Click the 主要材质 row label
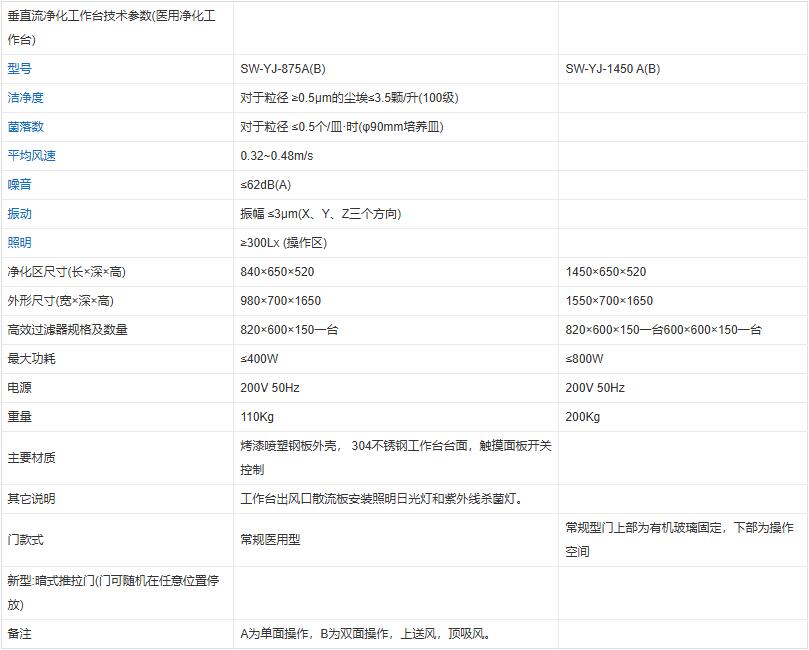This screenshot has width=809, height=650. pyautogui.click(x=32, y=458)
